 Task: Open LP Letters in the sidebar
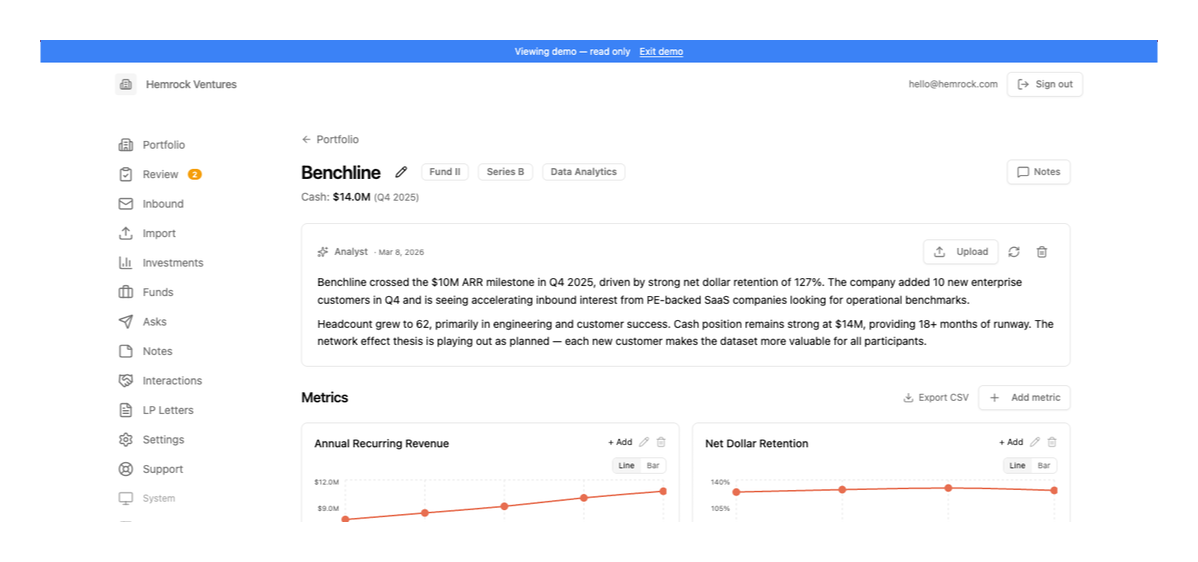(167, 410)
